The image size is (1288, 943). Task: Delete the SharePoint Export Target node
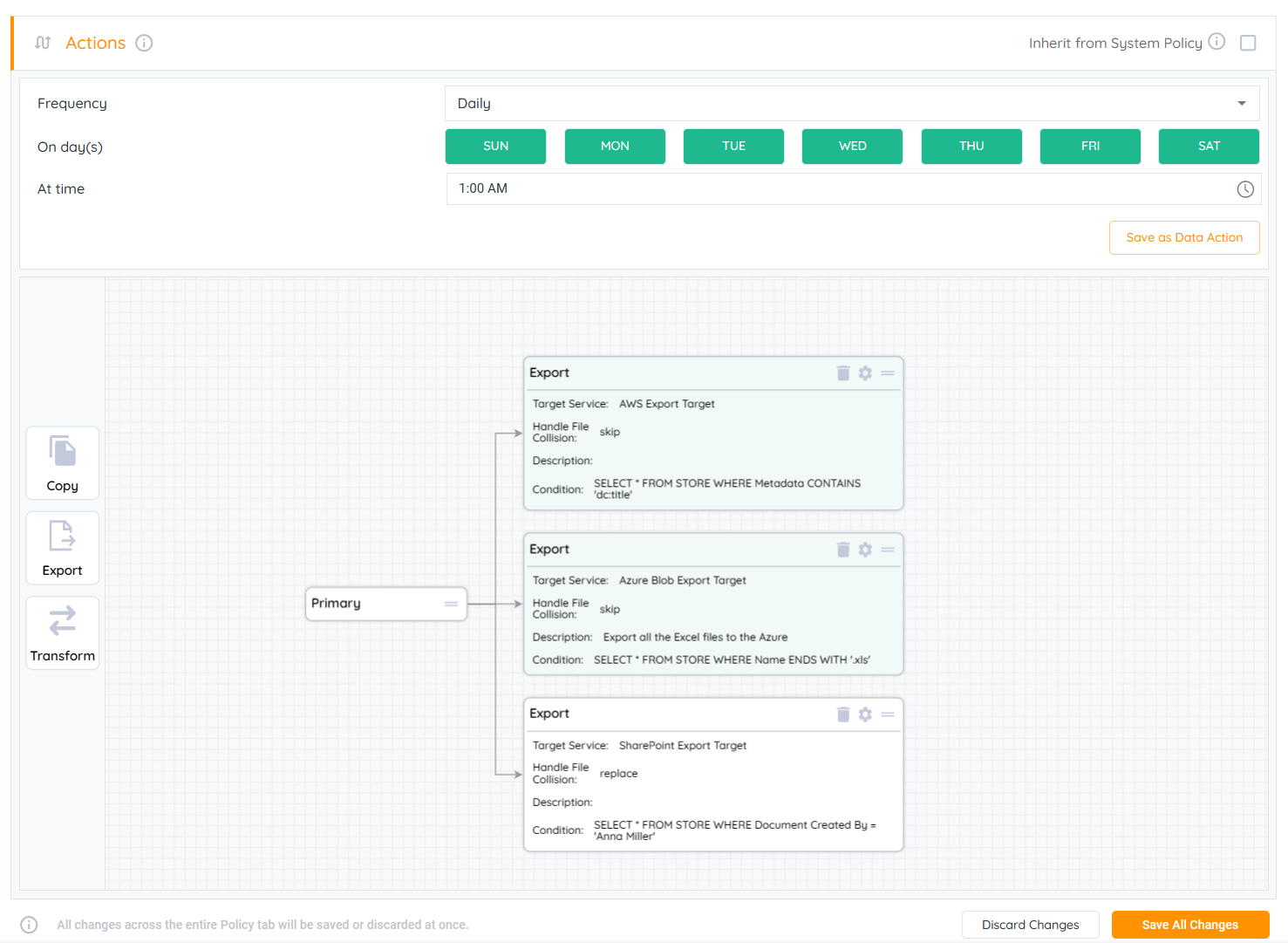843,714
